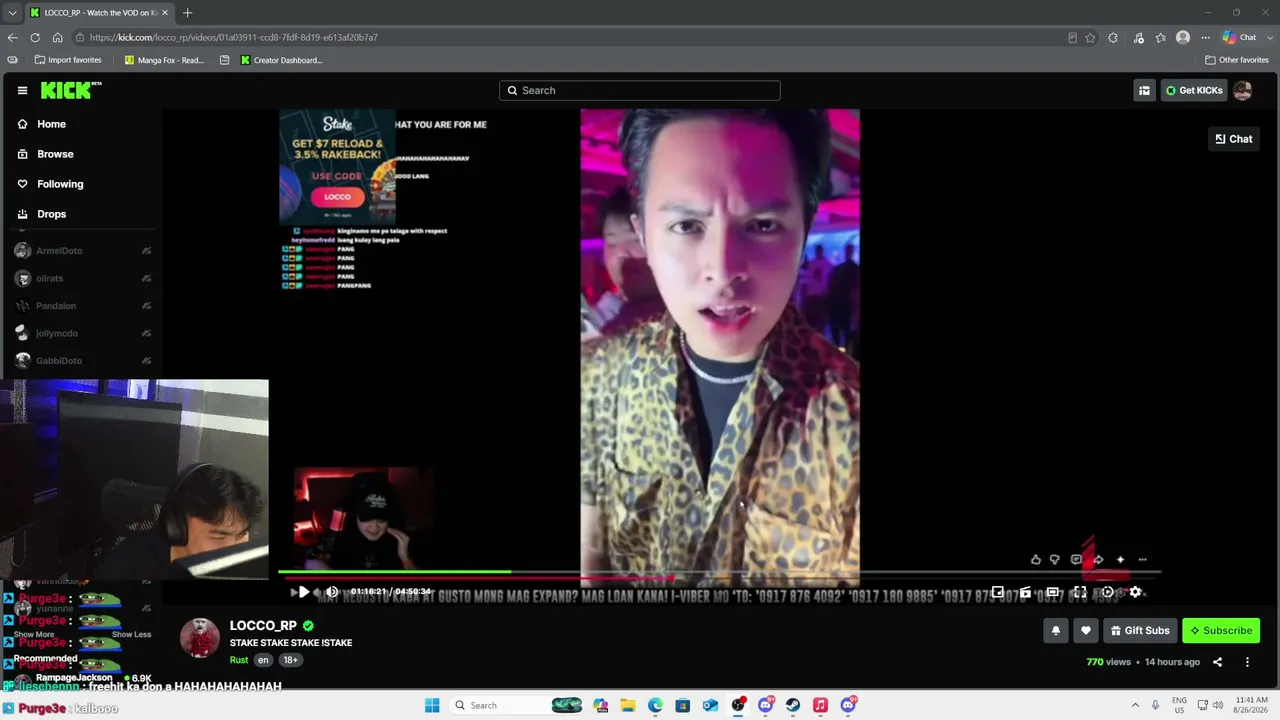The height and width of the screenshot is (720, 1280).
Task: Open ArmelDoto channel in sidebar
Action: point(82,251)
